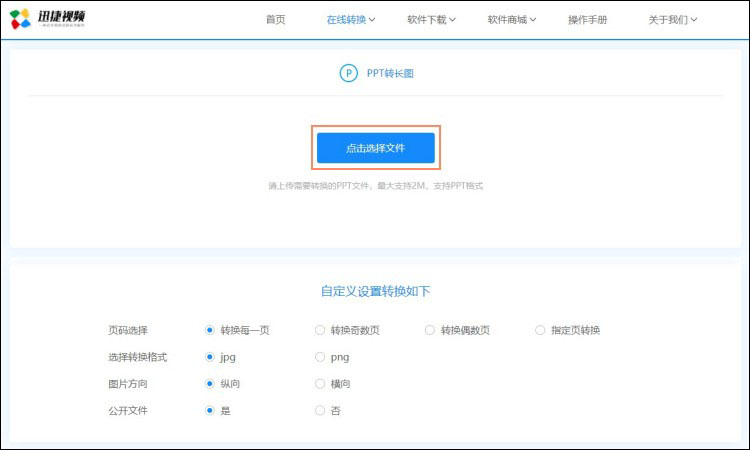The image size is (750, 450).
Task: Click the circled P icon for PPT转长图
Action: pos(348,73)
